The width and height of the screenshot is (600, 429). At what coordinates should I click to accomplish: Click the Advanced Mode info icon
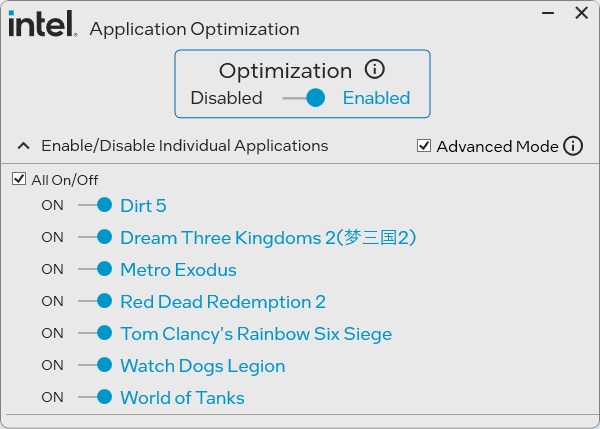pyautogui.click(x=573, y=146)
